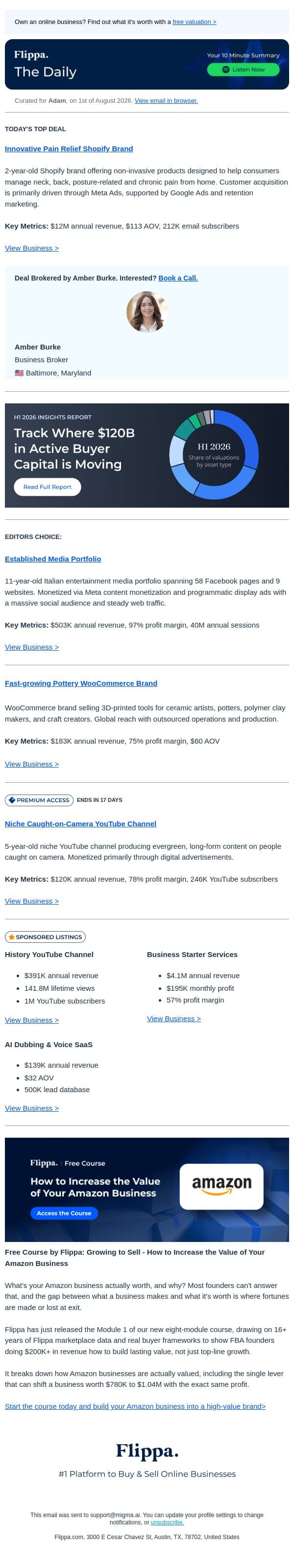This screenshot has height=1568, width=294.
Task: View Business under Pottery WooCommerce Brand
Action: tap(32, 764)
